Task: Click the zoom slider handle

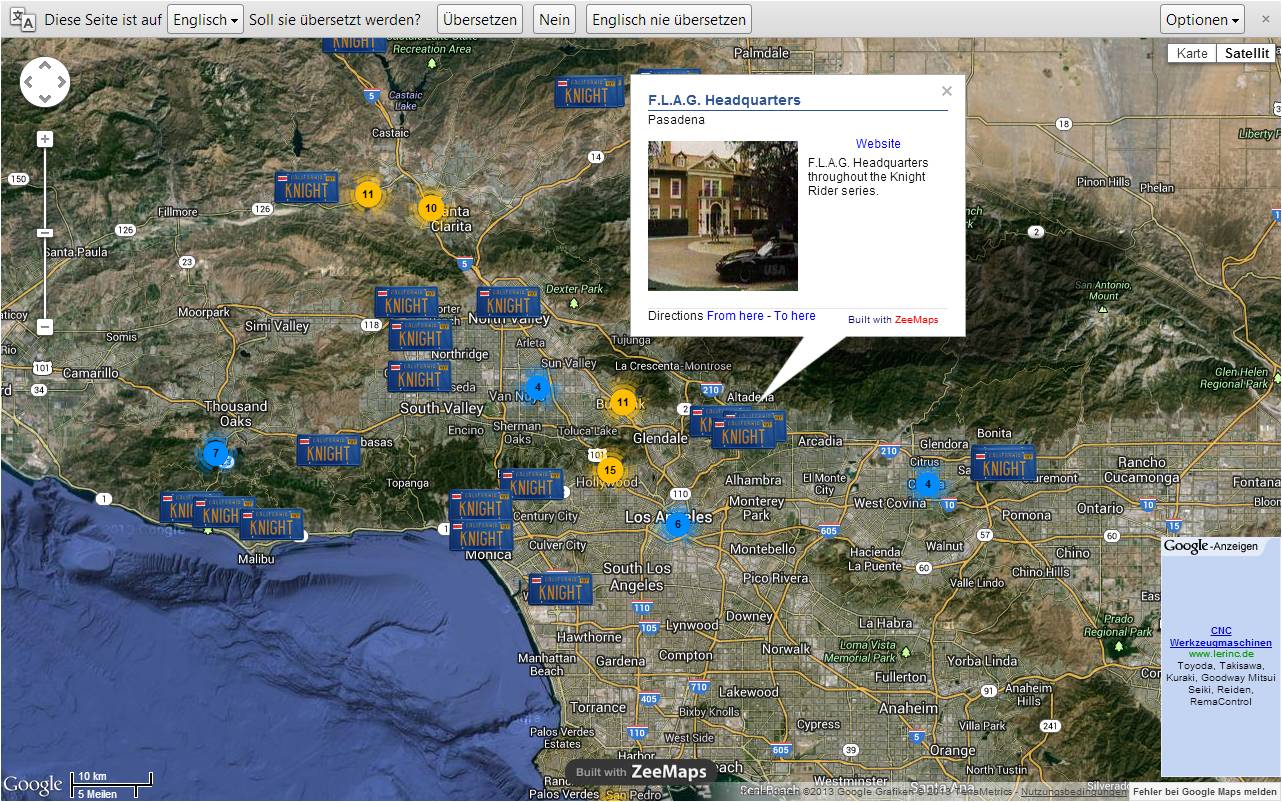Action: (45, 233)
